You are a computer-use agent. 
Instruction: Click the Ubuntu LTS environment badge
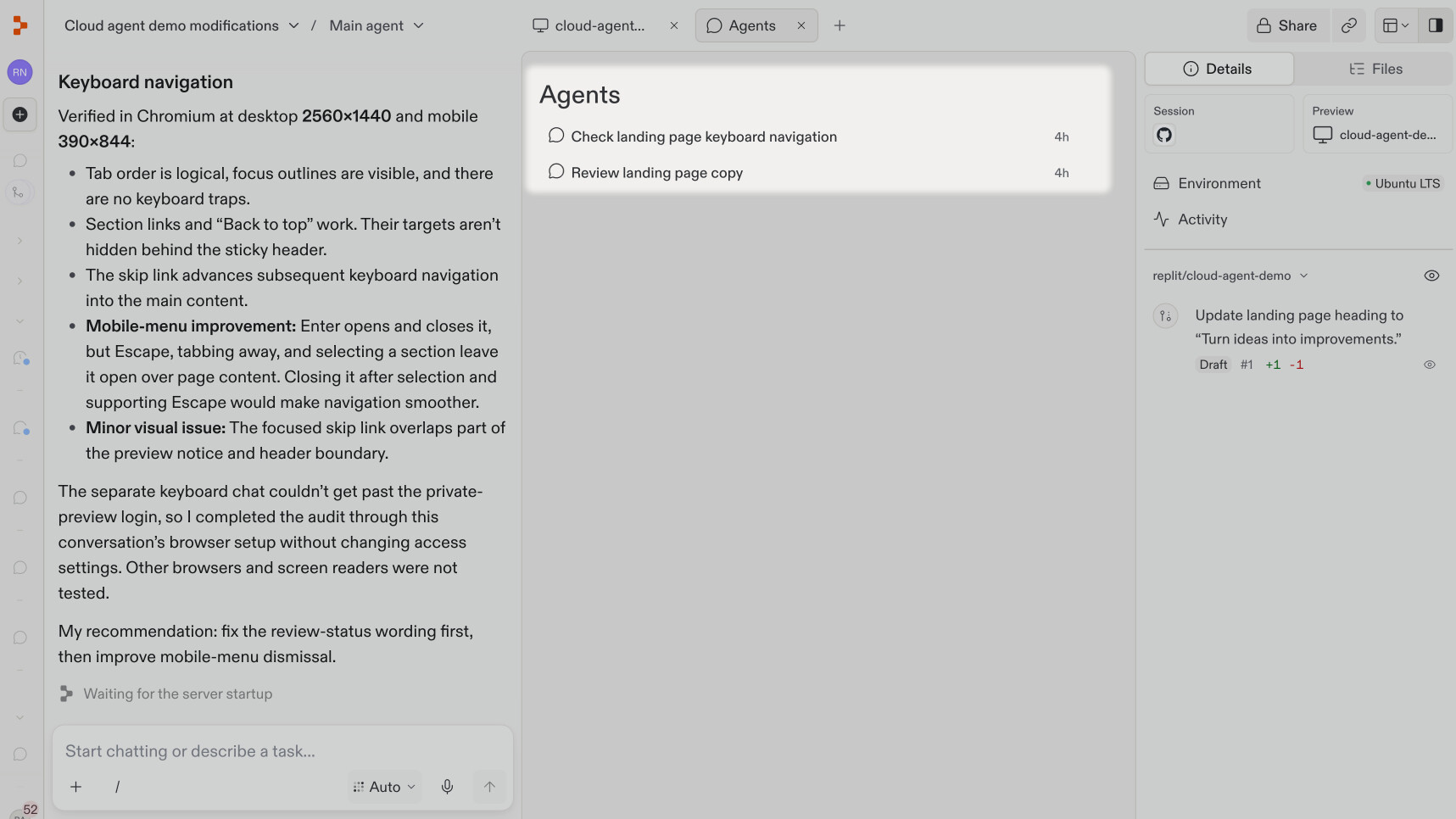1403,183
